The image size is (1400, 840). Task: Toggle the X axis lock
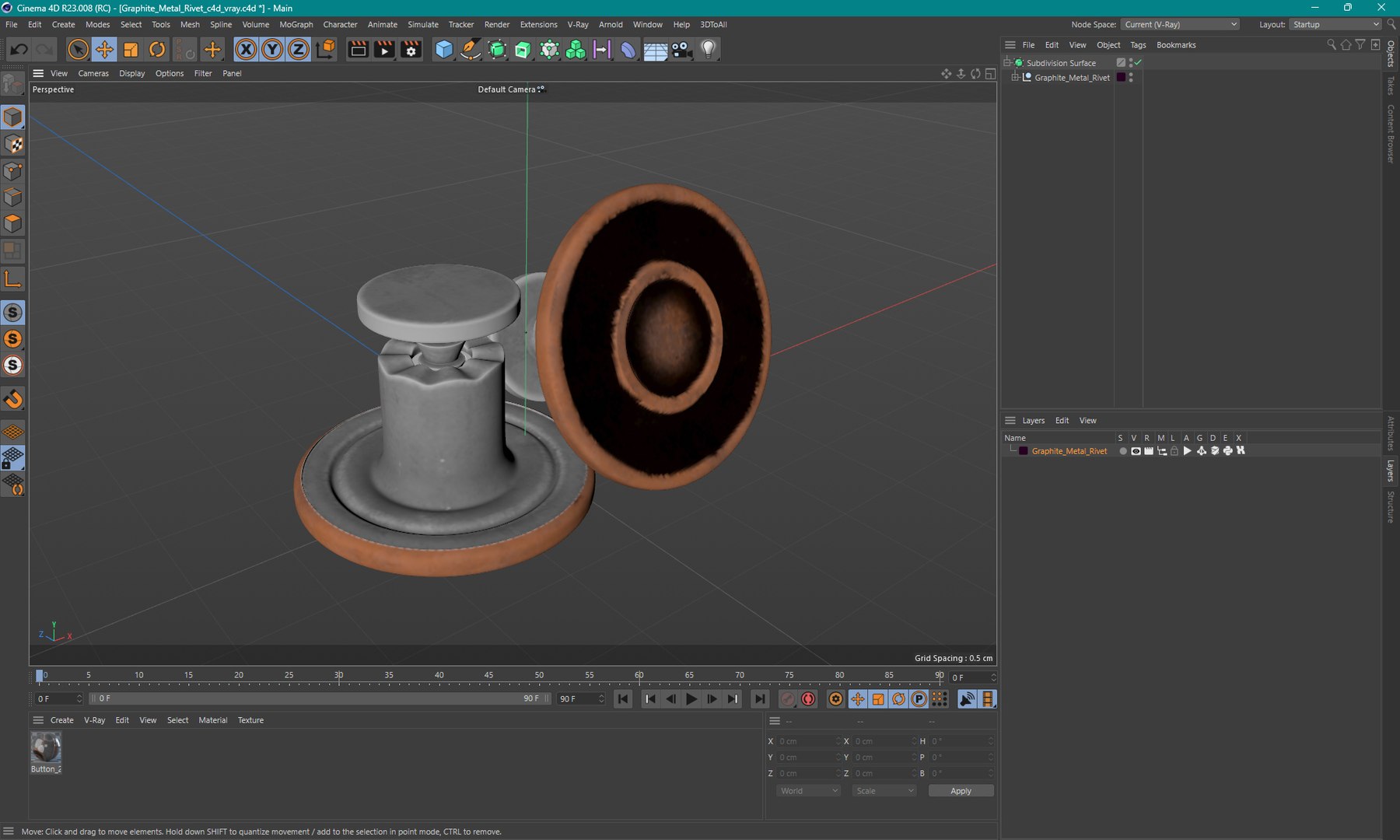click(246, 50)
